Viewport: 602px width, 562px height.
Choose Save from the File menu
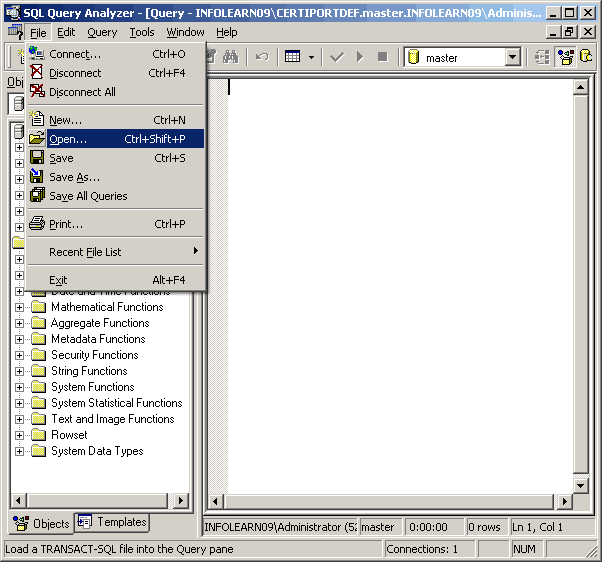(x=116, y=158)
